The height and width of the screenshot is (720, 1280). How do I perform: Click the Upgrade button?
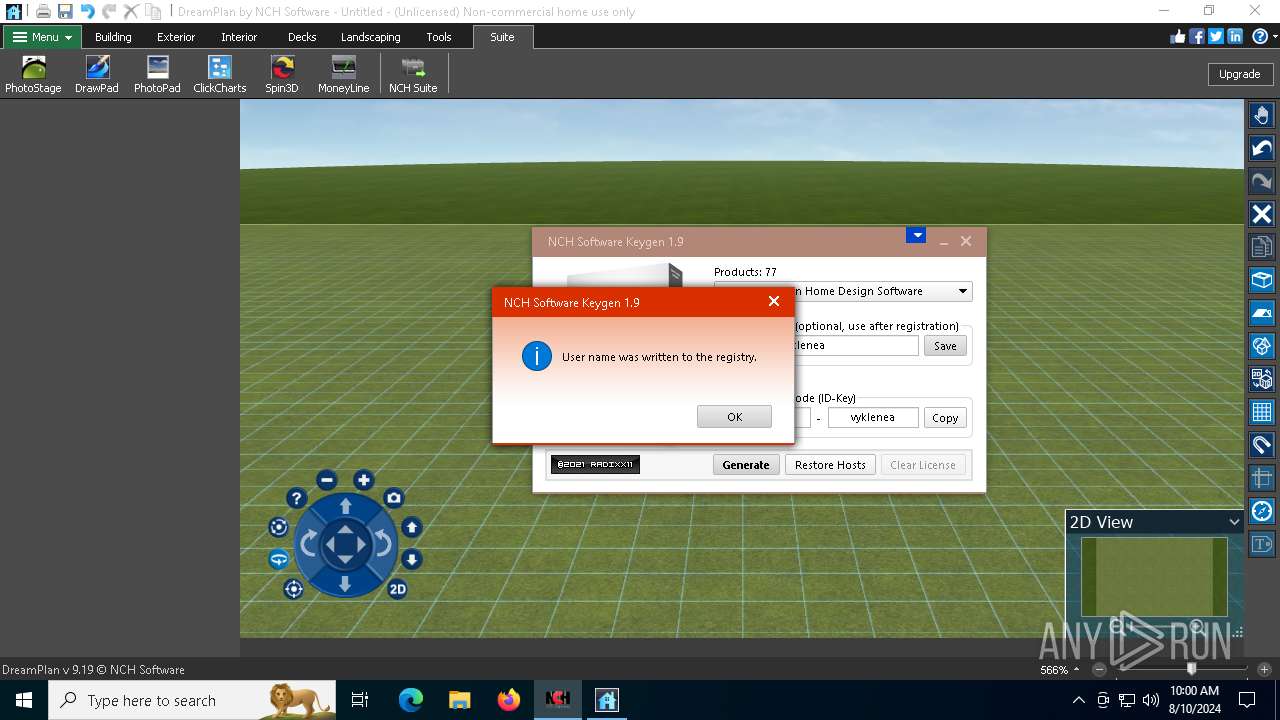point(1239,74)
